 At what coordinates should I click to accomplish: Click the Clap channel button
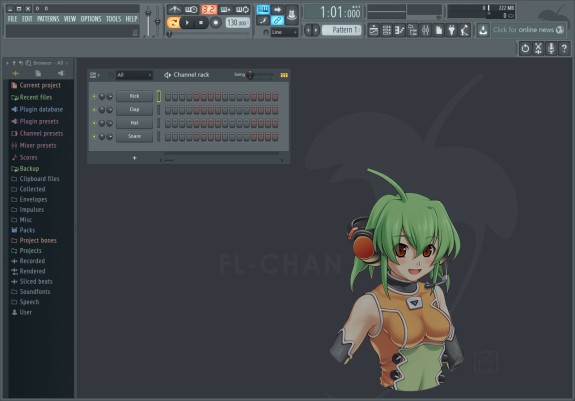tap(134, 109)
